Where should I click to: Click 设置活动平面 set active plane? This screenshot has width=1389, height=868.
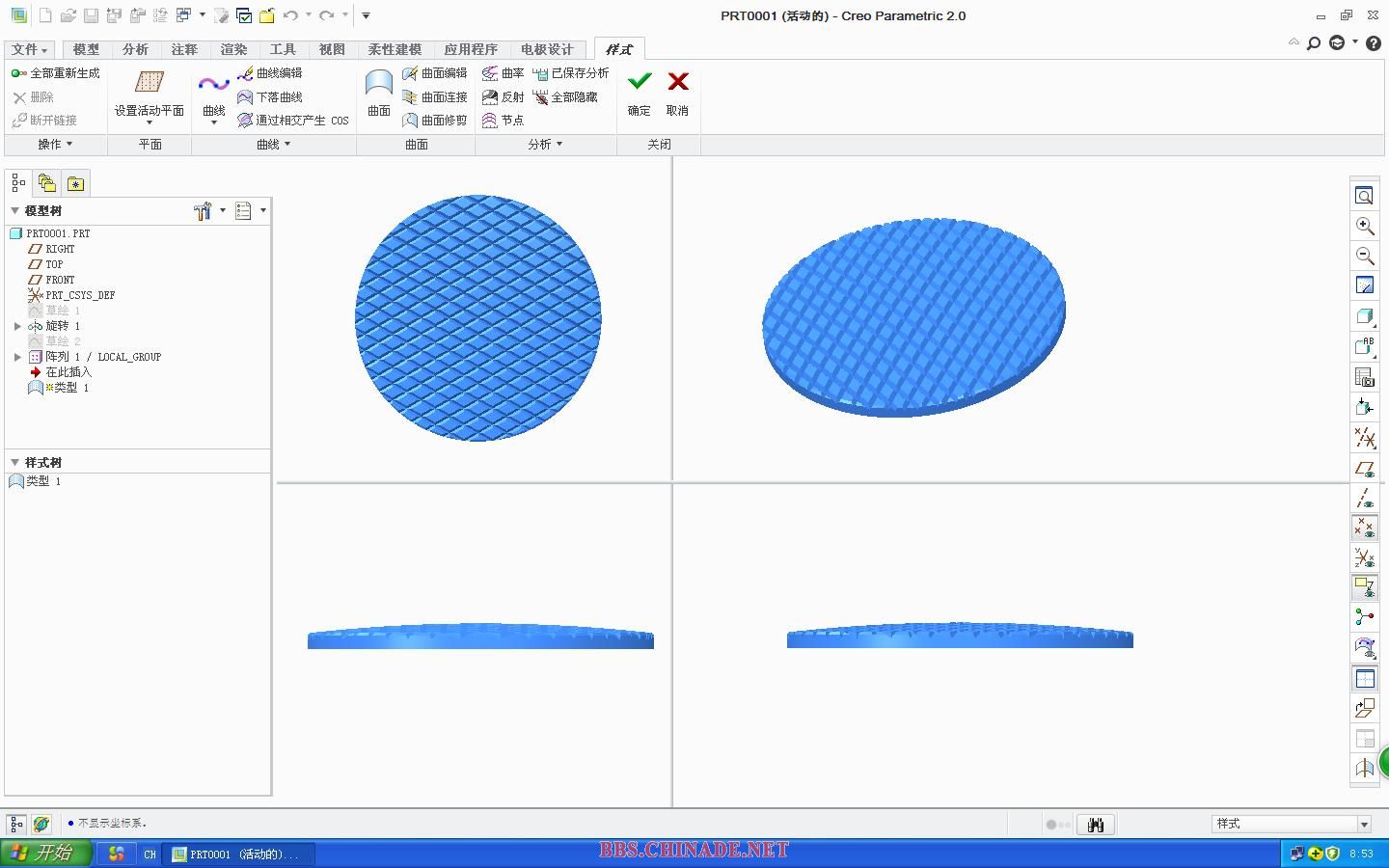(x=150, y=95)
